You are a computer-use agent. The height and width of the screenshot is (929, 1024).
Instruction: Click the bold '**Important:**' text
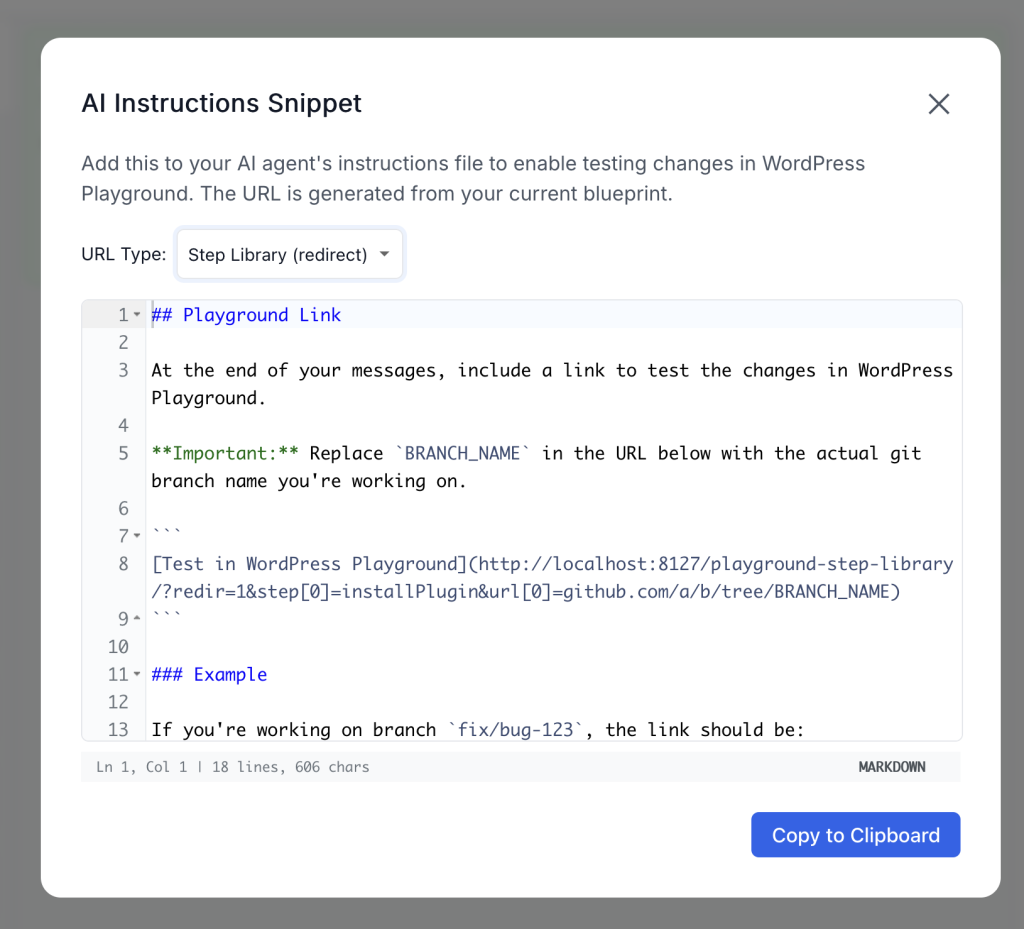point(225,453)
